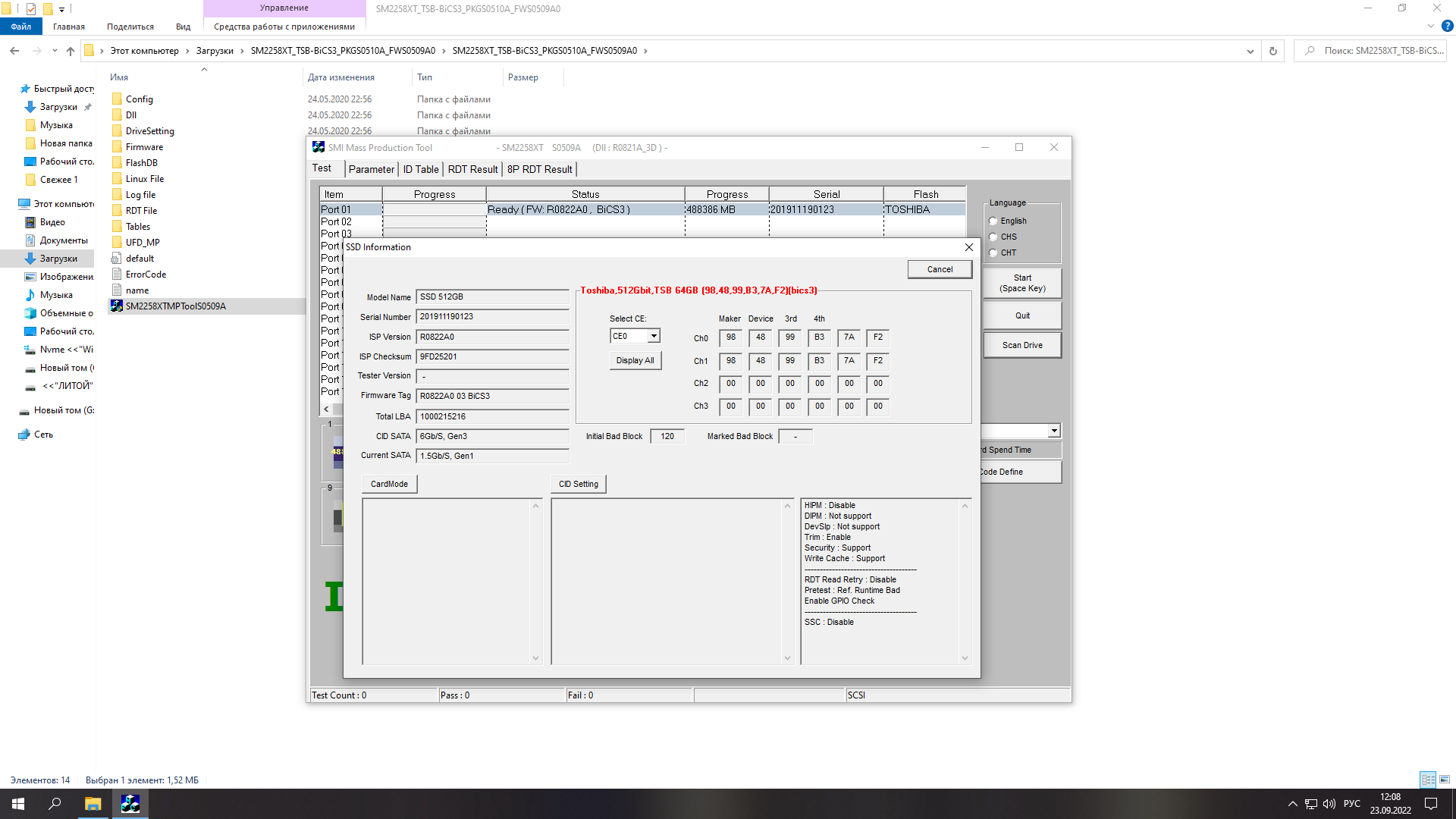Select the Linux File folder icon
1456x819 pixels.
coord(117,179)
